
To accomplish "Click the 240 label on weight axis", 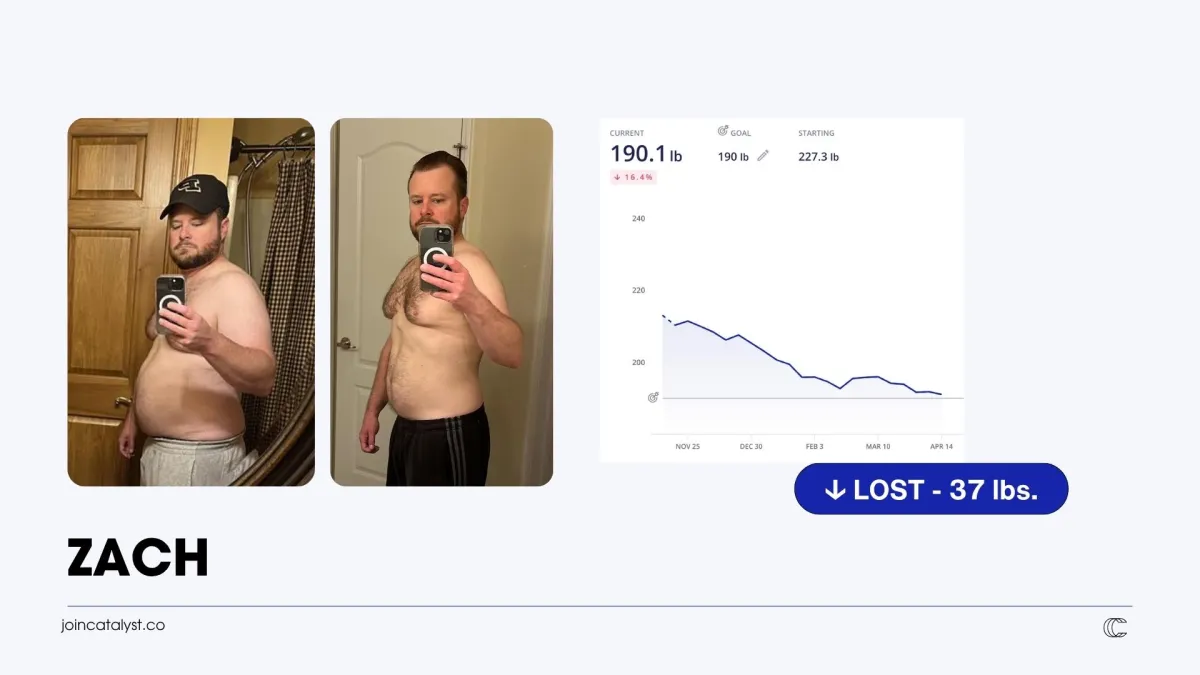I will pos(638,218).
